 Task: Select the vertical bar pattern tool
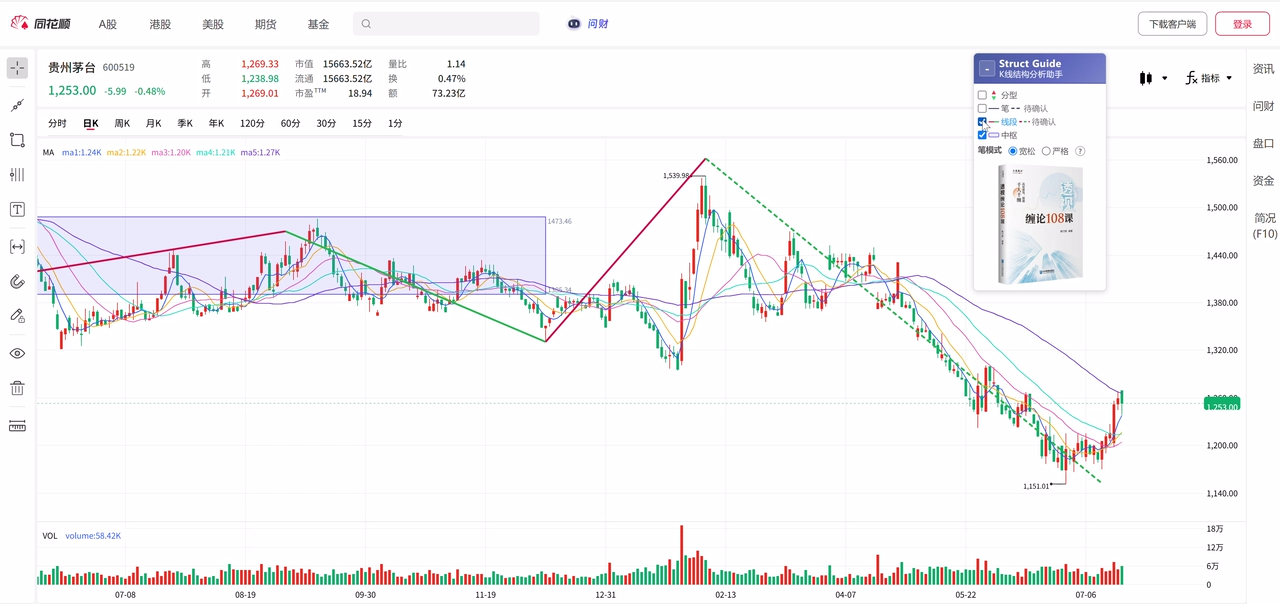click(17, 175)
